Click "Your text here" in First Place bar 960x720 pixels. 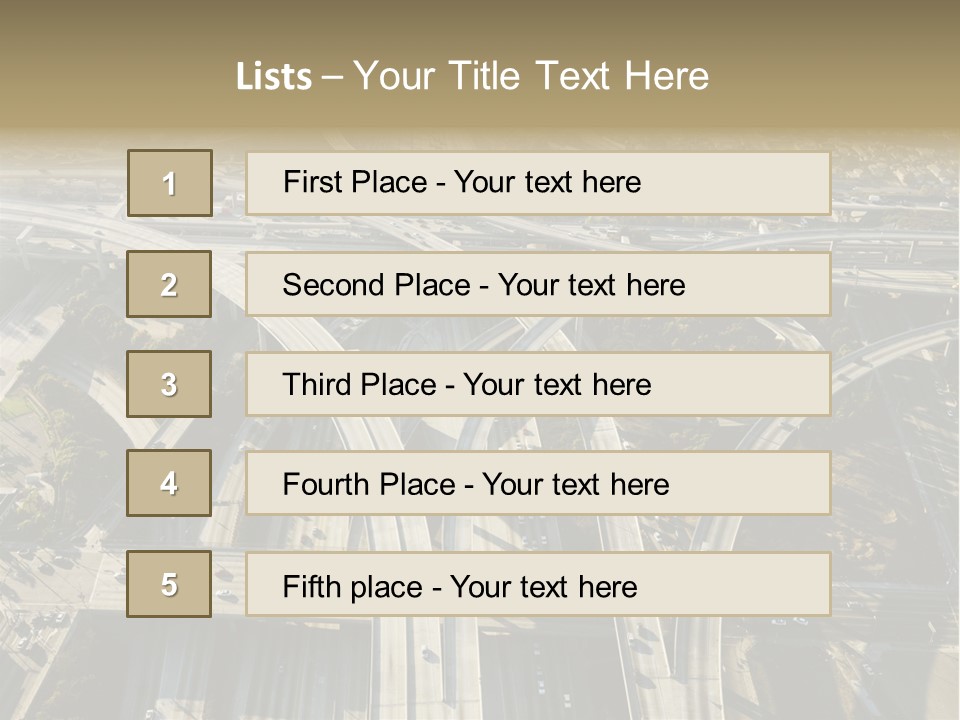point(547,182)
